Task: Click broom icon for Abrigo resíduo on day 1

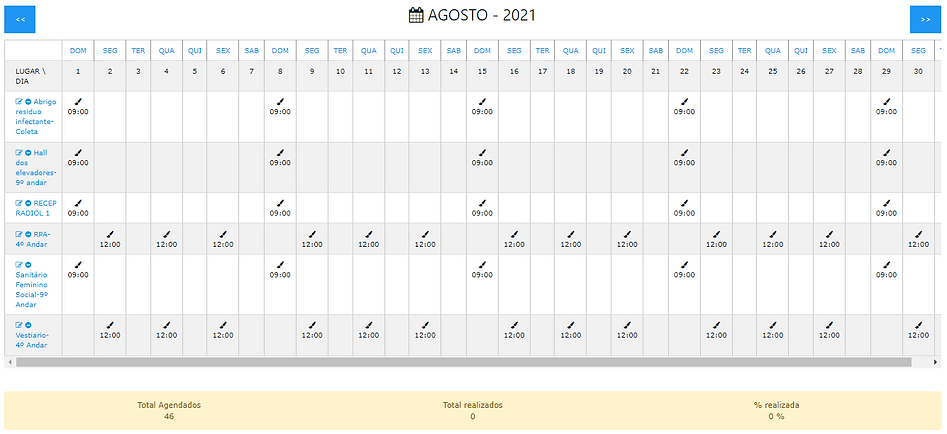Action: pos(78,101)
